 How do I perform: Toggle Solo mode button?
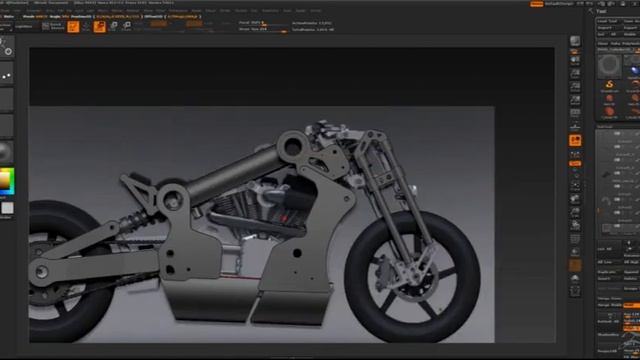coord(575,278)
